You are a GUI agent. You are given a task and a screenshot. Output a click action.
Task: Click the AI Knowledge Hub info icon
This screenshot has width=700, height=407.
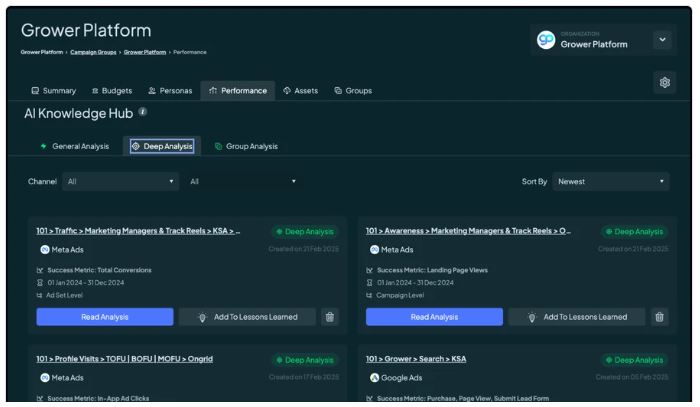(x=142, y=112)
